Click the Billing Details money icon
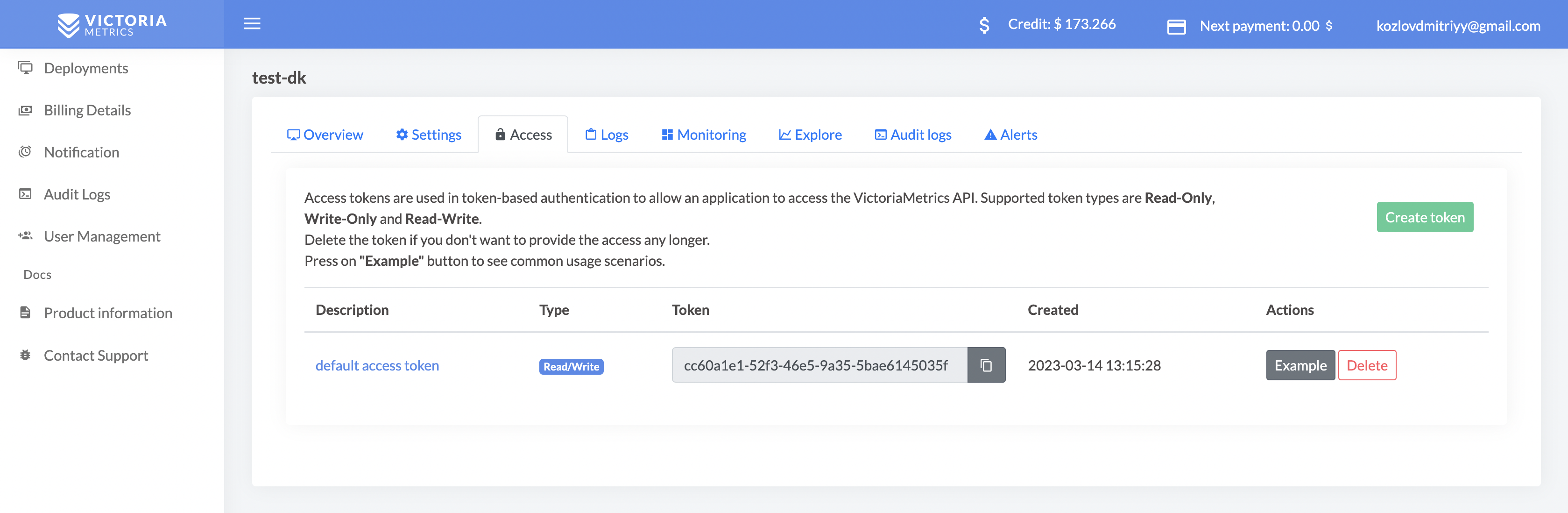 [x=25, y=110]
